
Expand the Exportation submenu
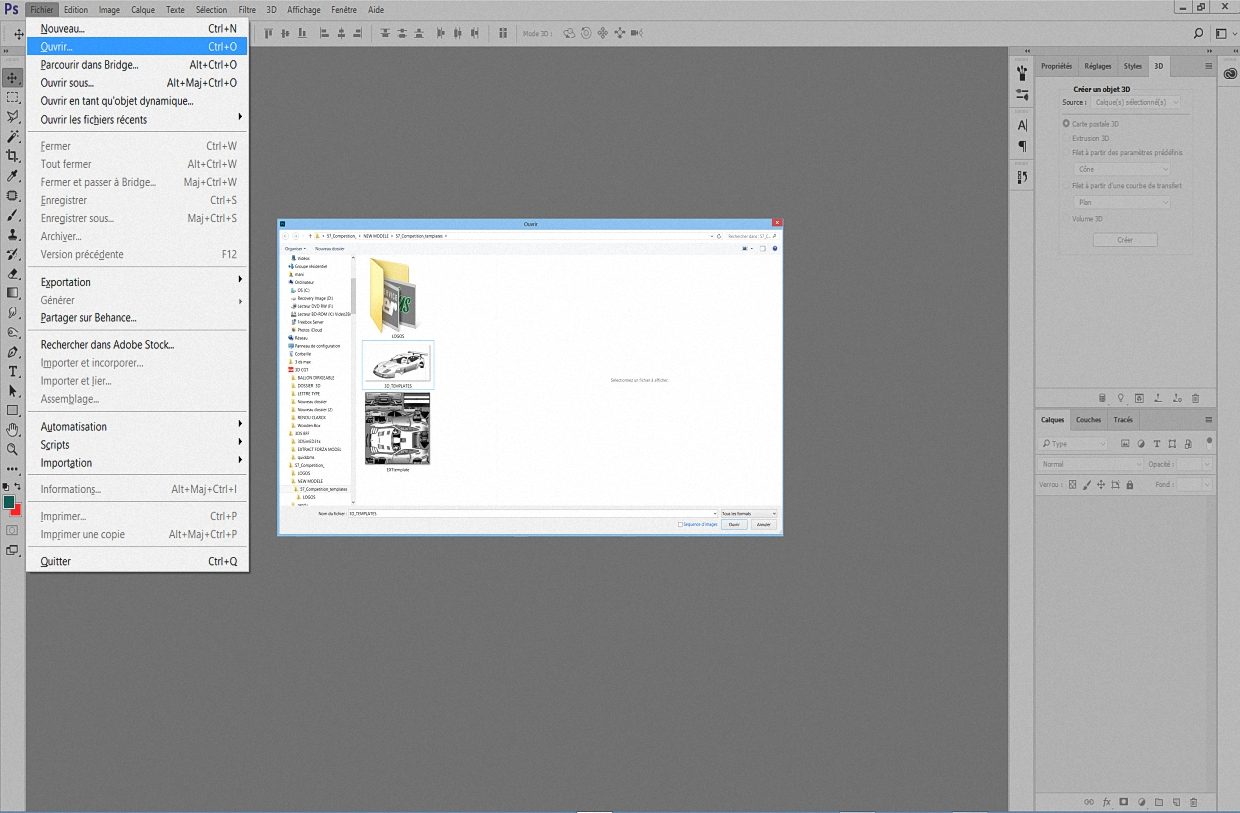[x=137, y=282]
